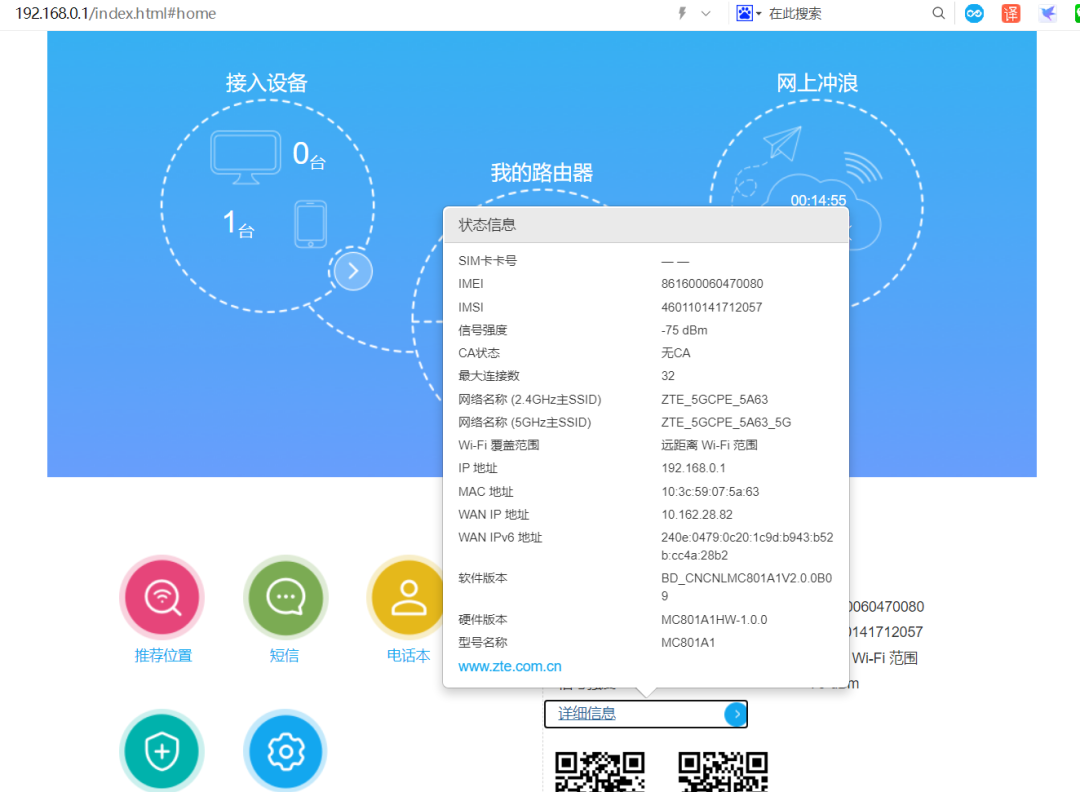The height and width of the screenshot is (792, 1080).
Task: Open the shield-shaped security icon
Action: coord(161,751)
